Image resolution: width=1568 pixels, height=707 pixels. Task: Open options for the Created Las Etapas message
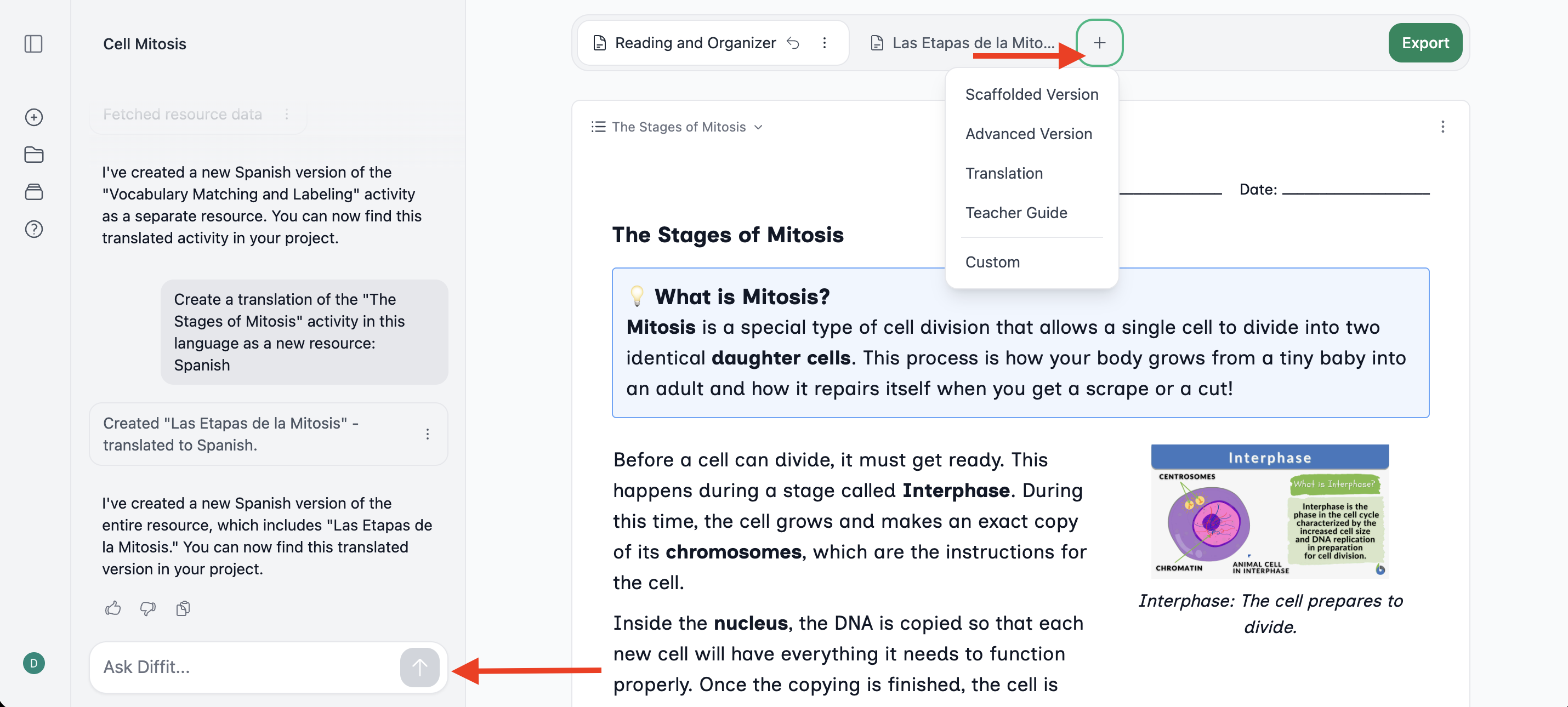point(427,434)
